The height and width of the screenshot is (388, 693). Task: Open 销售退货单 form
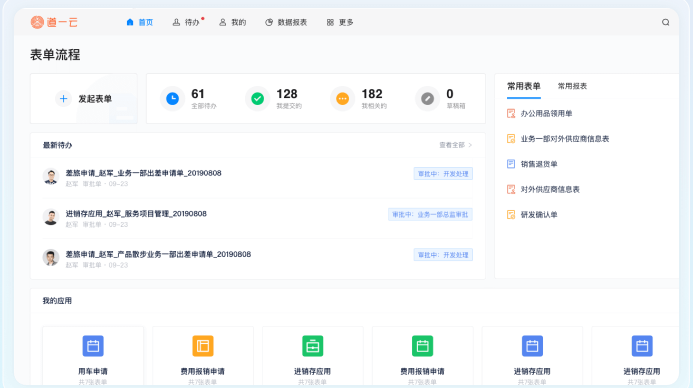539,164
